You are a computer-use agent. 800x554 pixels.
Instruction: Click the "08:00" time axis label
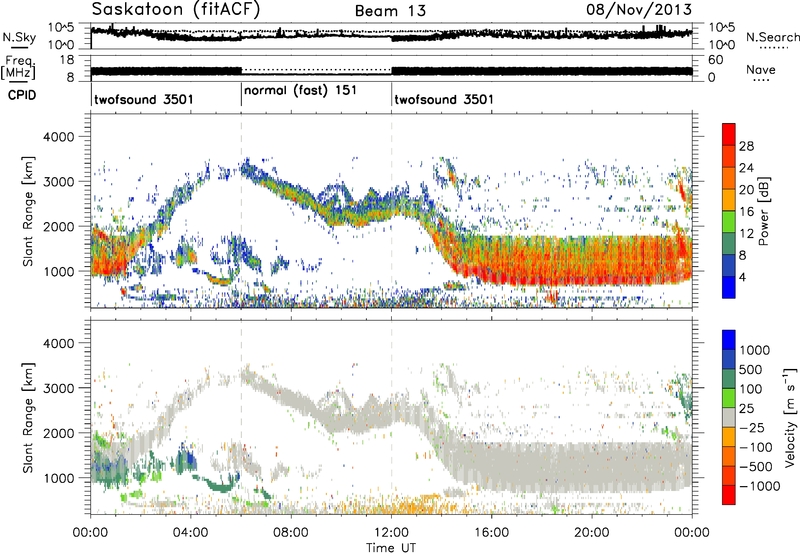pyautogui.click(x=291, y=532)
